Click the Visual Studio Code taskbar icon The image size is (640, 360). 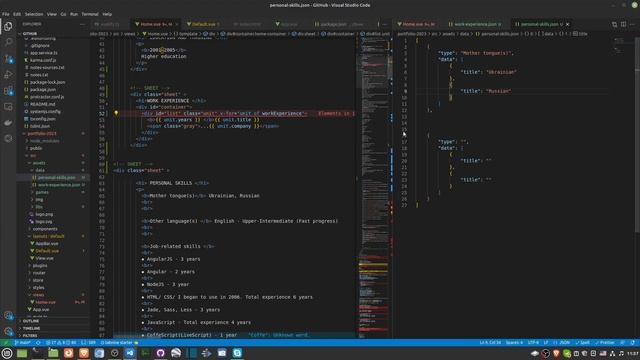pos(130,353)
